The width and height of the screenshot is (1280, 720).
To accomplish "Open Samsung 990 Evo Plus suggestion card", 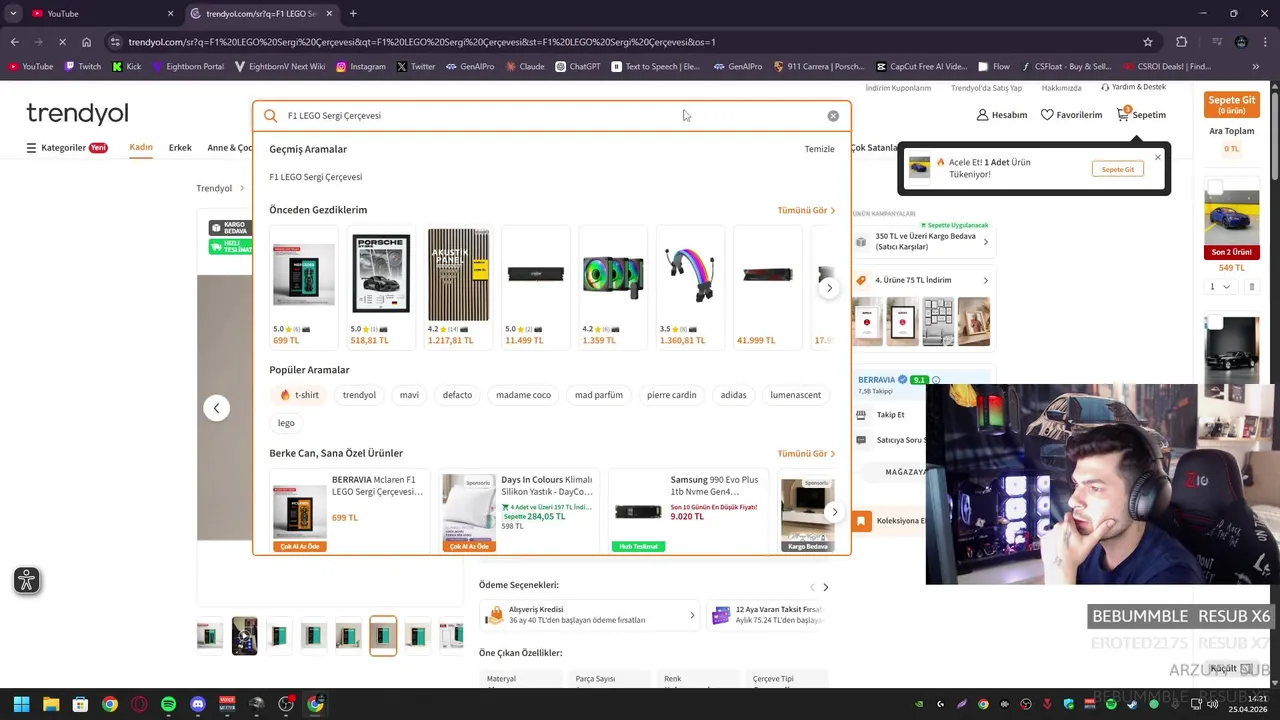I will tap(688, 510).
